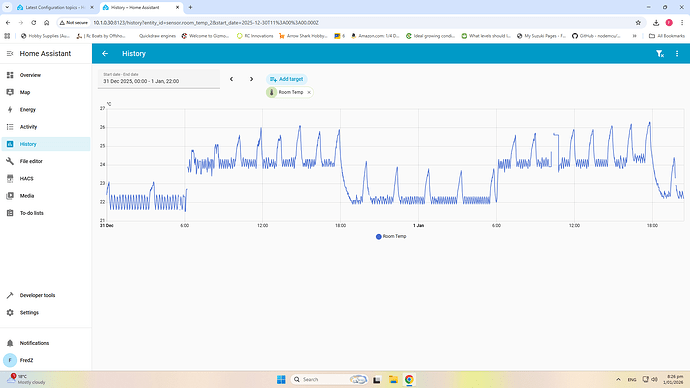Click the Not secure site indicator

(x=74, y=22)
